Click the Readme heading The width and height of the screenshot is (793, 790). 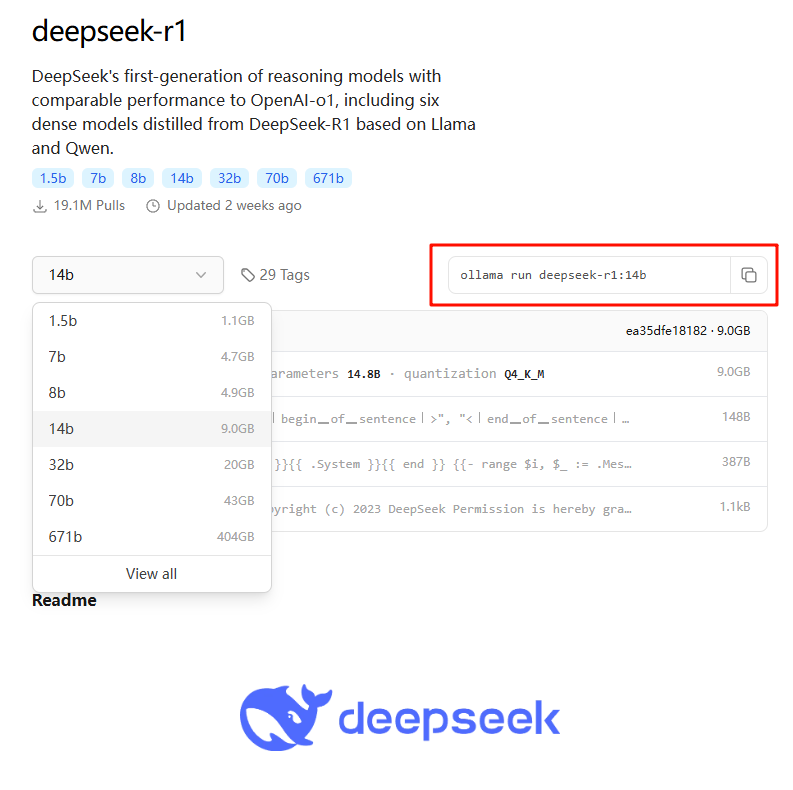coord(64,600)
